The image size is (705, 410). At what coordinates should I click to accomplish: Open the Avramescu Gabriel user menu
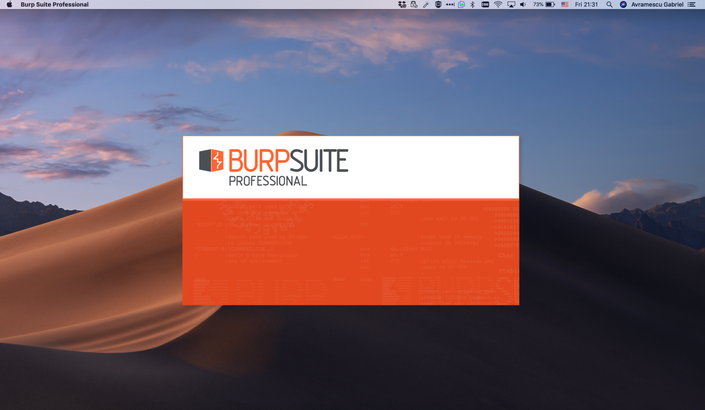pyautogui.click(x=657, y=4)
